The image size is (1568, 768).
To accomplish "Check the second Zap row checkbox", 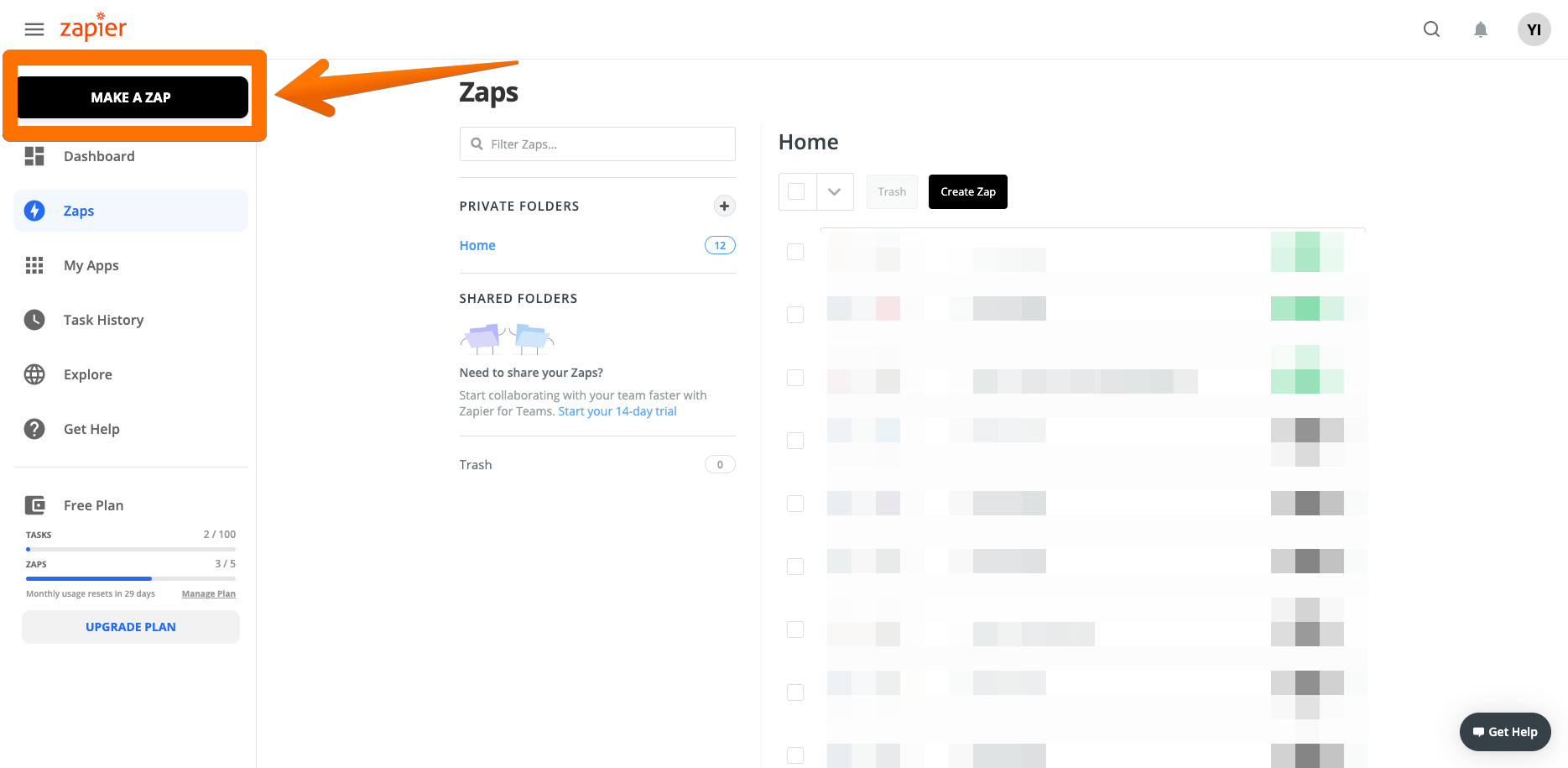I will coord(795,315).
